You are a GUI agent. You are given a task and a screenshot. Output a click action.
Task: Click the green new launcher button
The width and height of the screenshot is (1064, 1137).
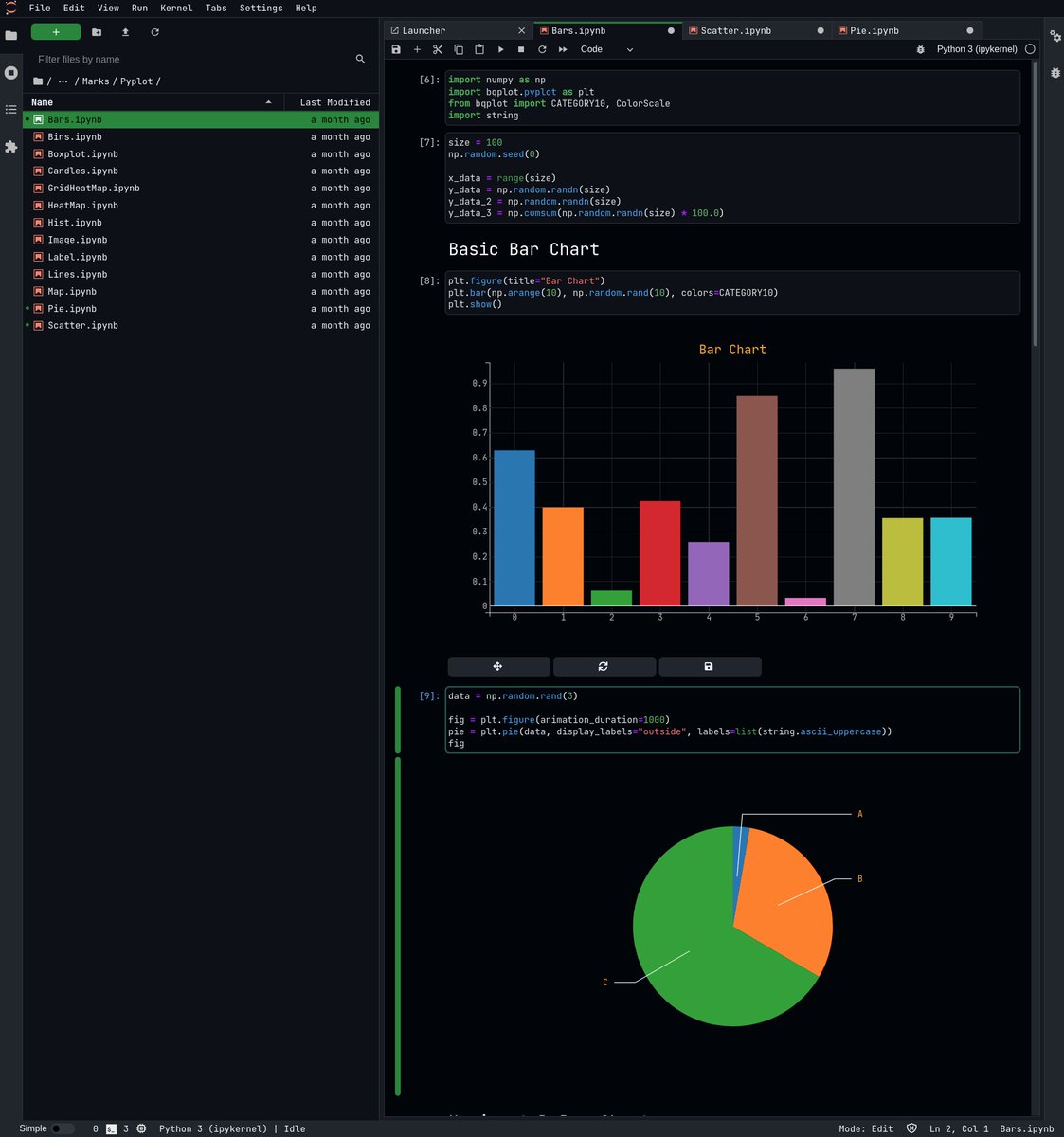(56, 31)
